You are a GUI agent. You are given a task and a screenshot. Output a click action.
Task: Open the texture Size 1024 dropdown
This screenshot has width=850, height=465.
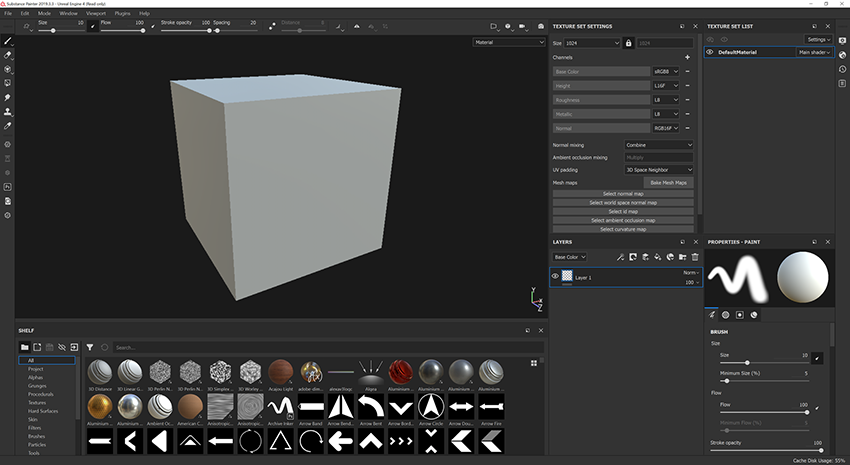(x=593, y=43)
